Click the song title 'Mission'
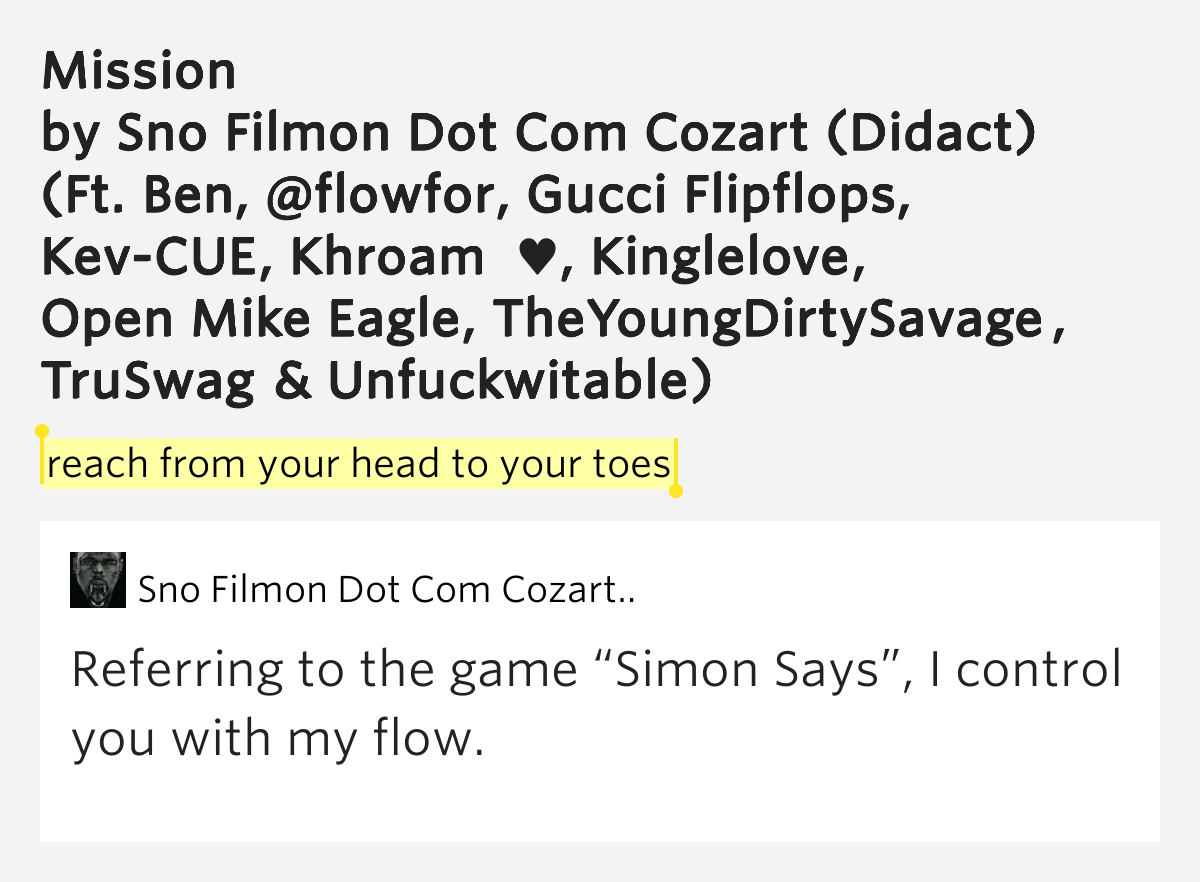The image size is (1200, 882). coord(139,72)
